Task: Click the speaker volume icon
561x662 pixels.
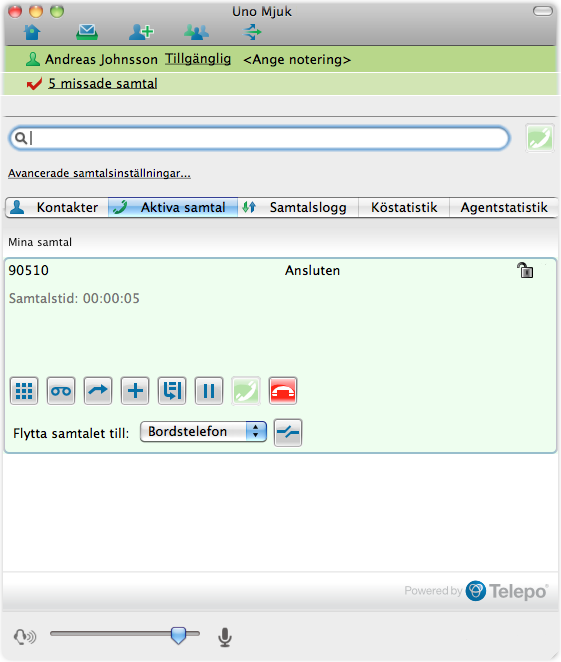Action: pyautogui.click(x=25, y=637)
